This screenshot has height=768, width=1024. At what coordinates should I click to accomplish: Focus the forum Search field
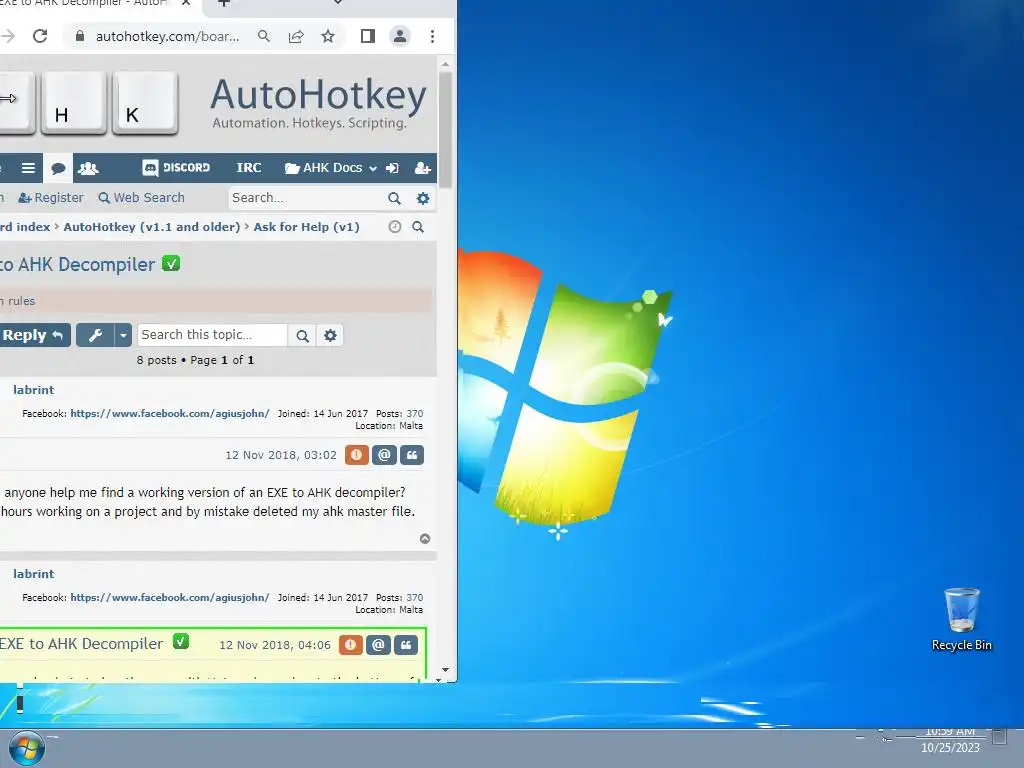[x=306, y=198]
